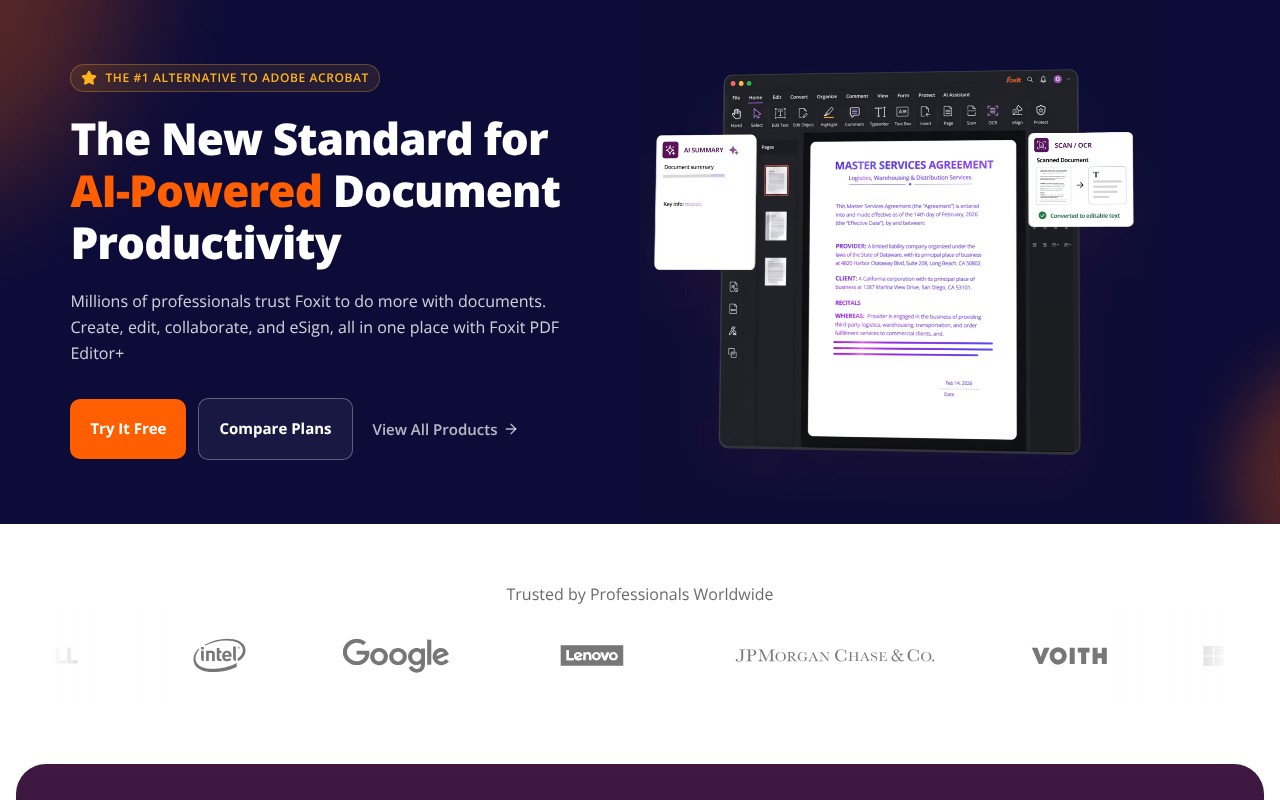1280x800 pixels.
Task: Click the Page tool icon
Action: click(x=948, y=112)
